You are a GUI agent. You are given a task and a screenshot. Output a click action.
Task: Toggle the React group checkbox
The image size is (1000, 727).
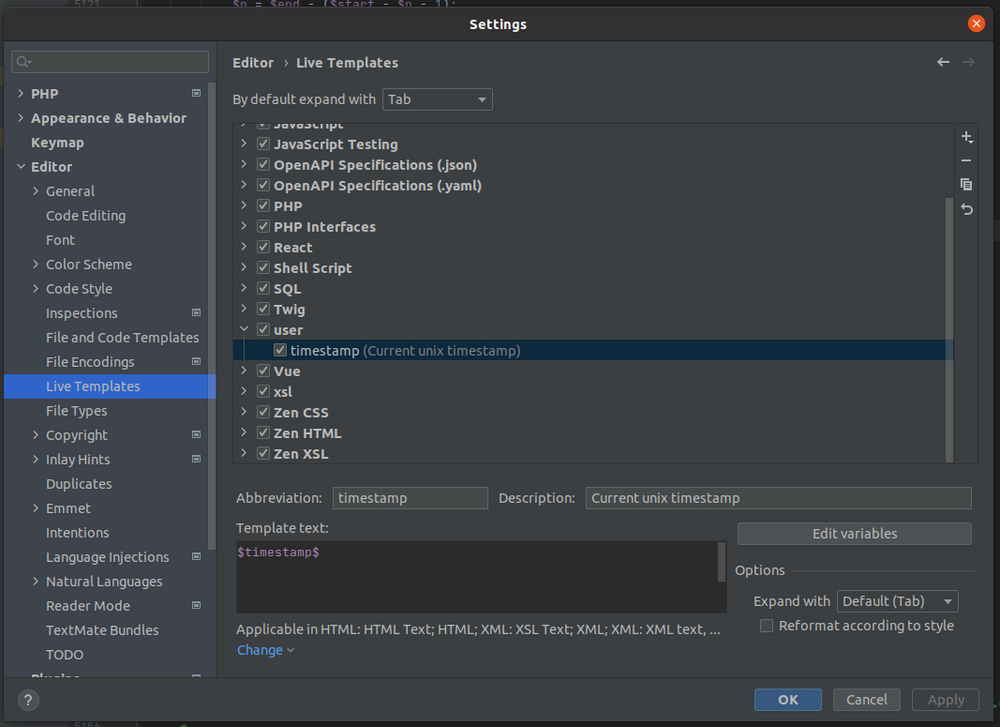pyautogui.click(x=263, y=247)
